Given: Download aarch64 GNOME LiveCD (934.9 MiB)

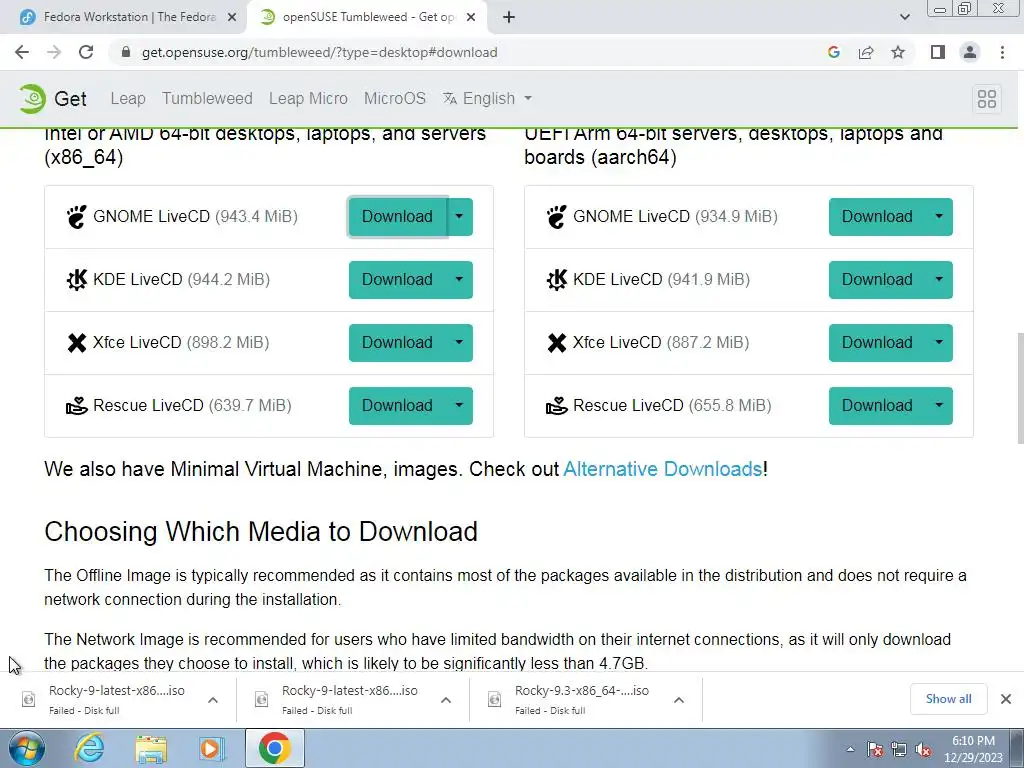Looking at the screenshot, I should pos(877,217).
